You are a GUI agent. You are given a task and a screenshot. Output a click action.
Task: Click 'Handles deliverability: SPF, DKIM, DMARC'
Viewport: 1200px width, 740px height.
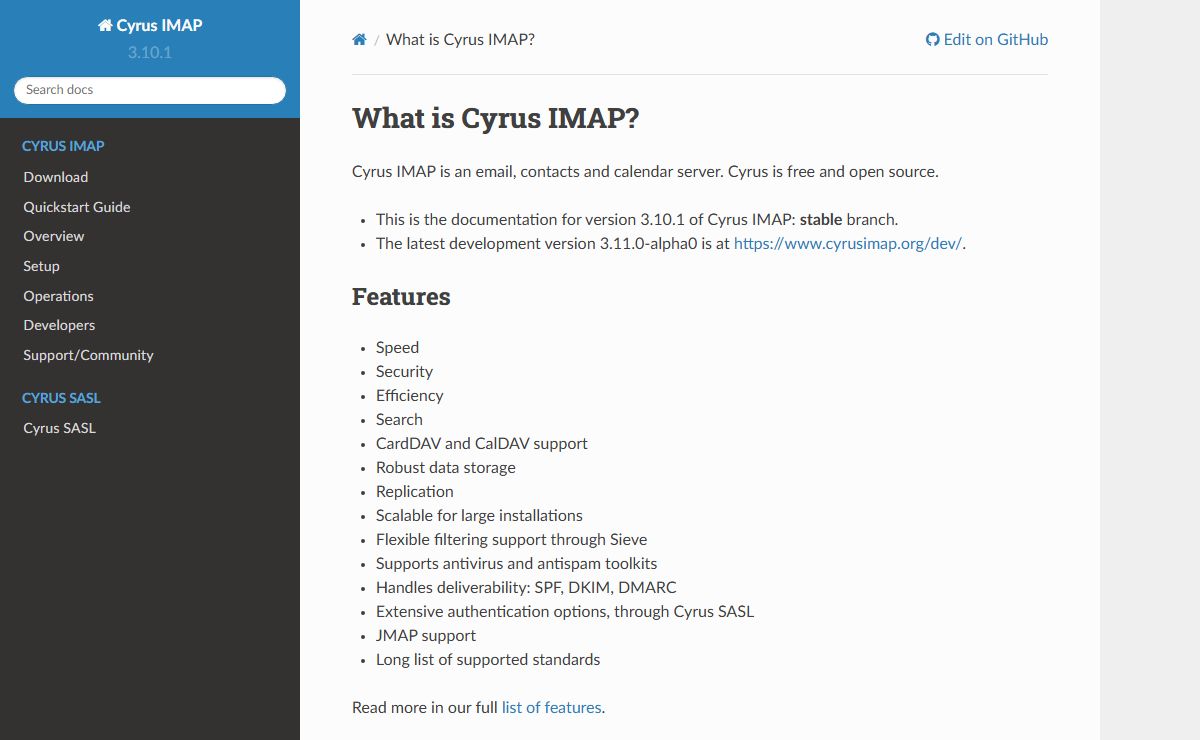pyautogui.click(x=526, y=587)
